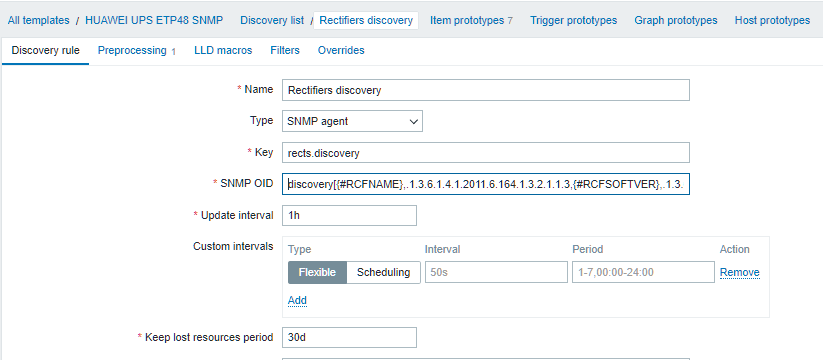Open Graph prototypes link
Viewport: 823px width, 360px height.
tap(676, 20)
